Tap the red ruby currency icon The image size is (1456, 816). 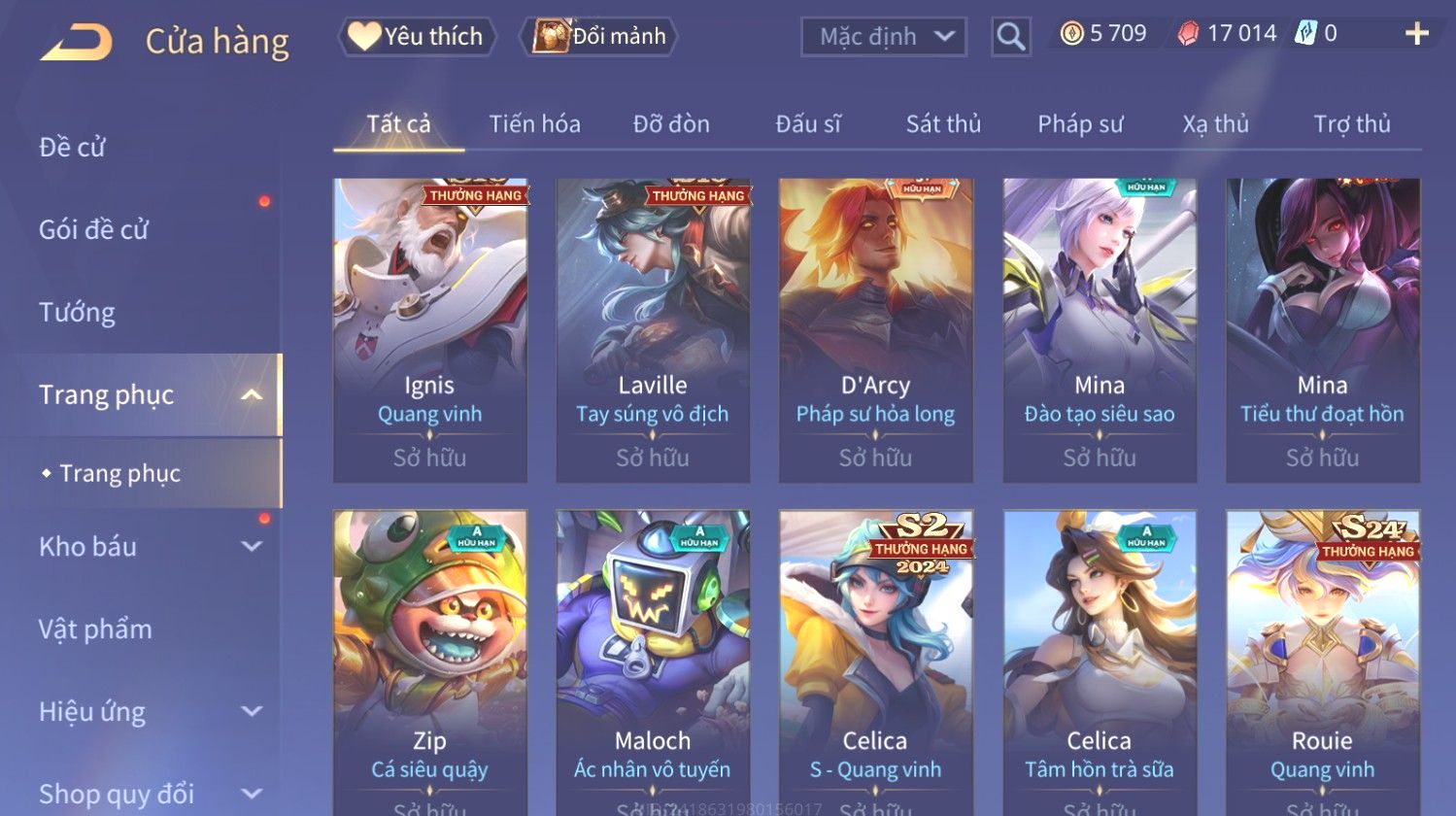(1188, 35)
